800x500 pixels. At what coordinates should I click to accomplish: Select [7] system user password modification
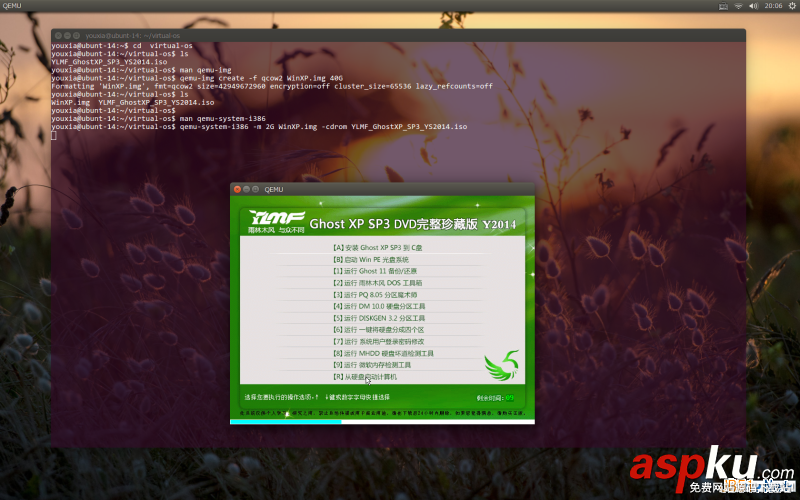point(379,342)
